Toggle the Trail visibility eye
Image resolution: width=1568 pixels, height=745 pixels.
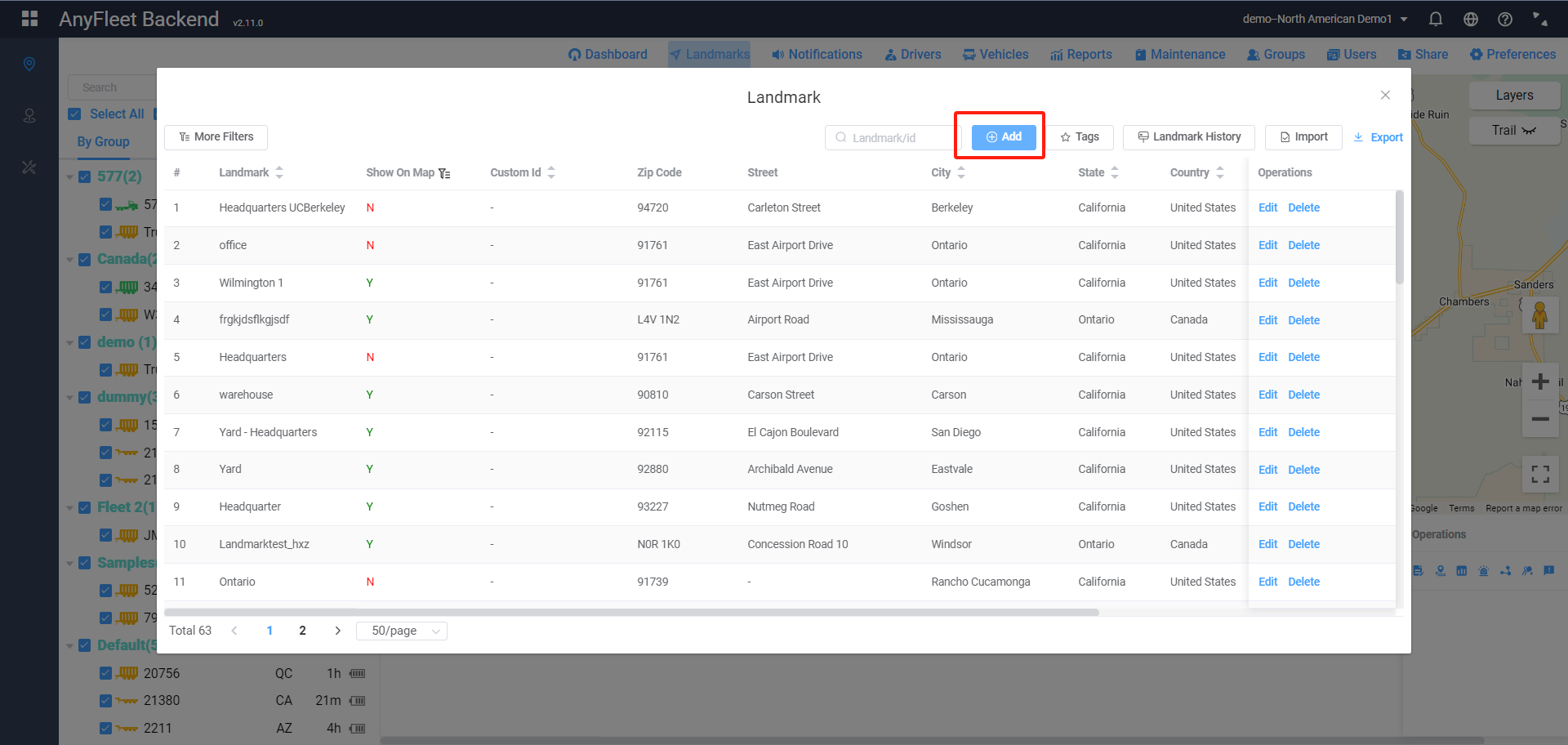1529,131
